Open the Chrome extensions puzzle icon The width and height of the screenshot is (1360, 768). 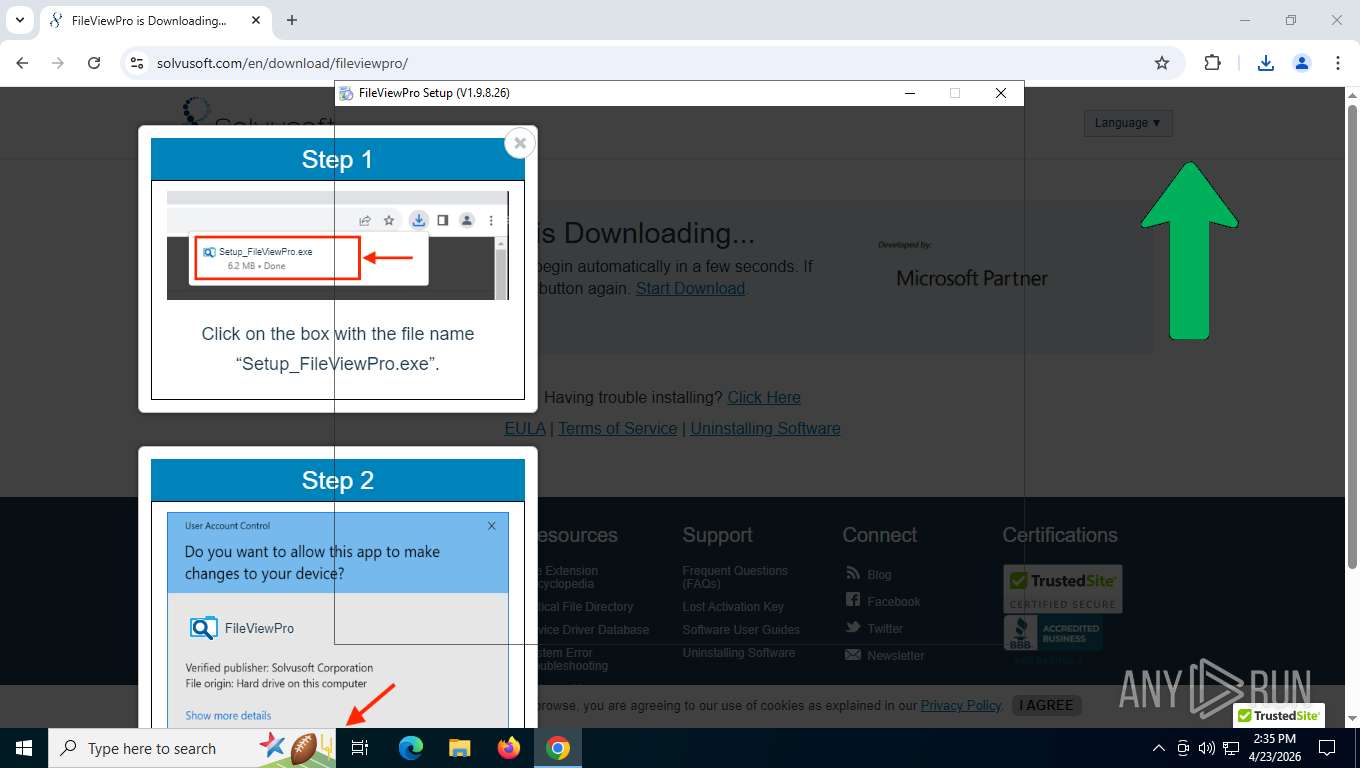[1212, 63]
